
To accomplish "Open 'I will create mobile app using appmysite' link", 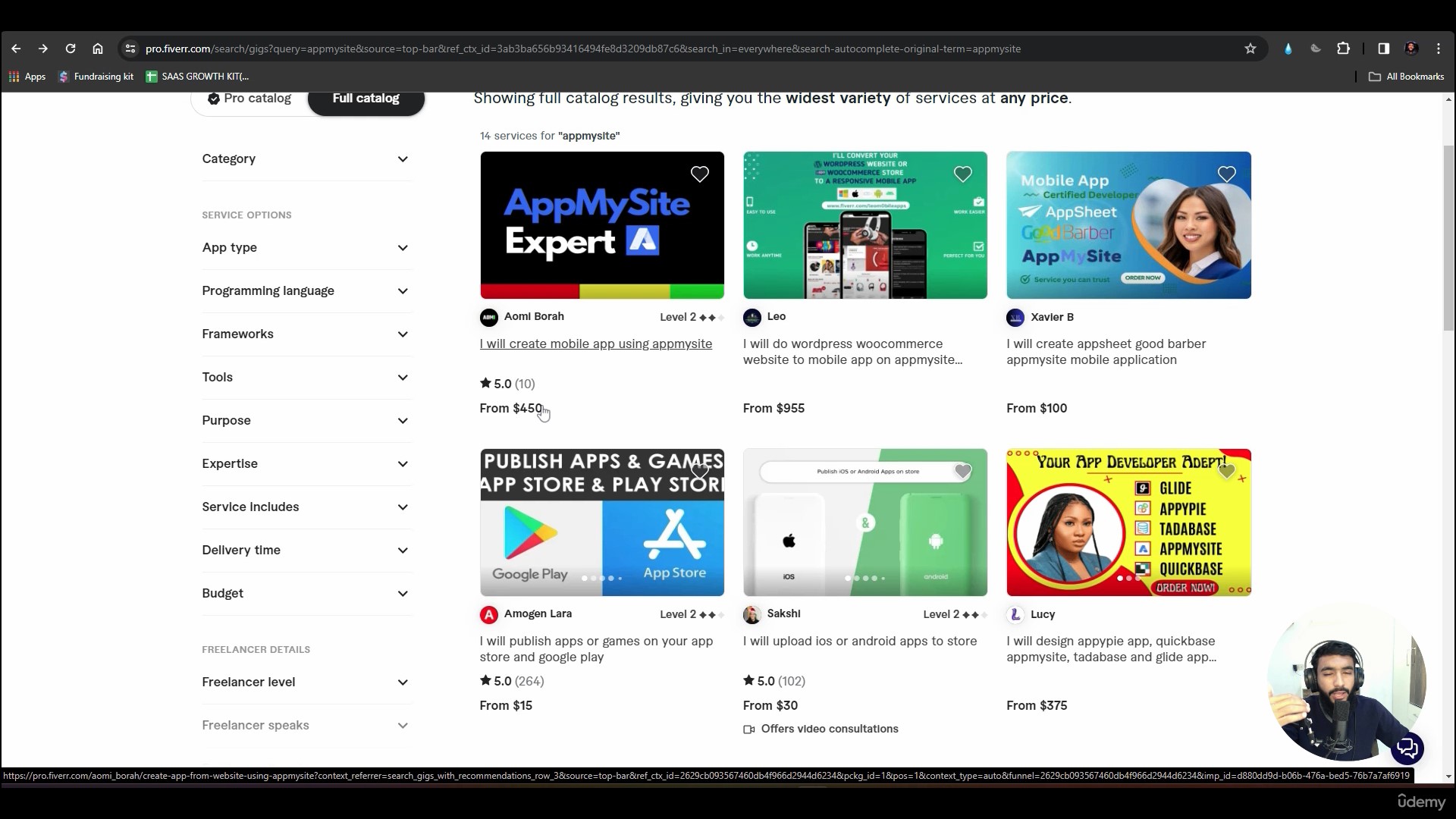I will tap(595, 344).
